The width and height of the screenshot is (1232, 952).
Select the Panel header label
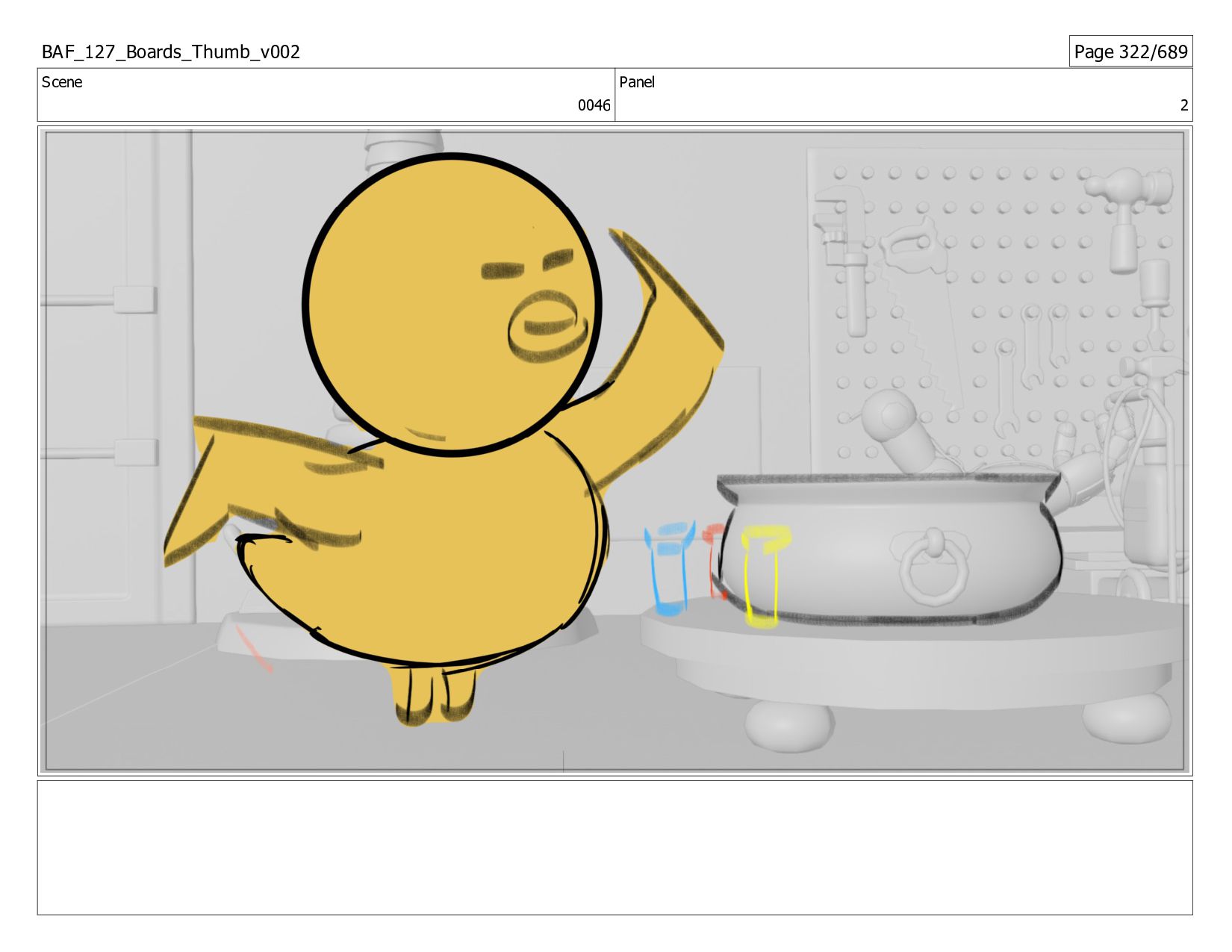tap(637, 82)
